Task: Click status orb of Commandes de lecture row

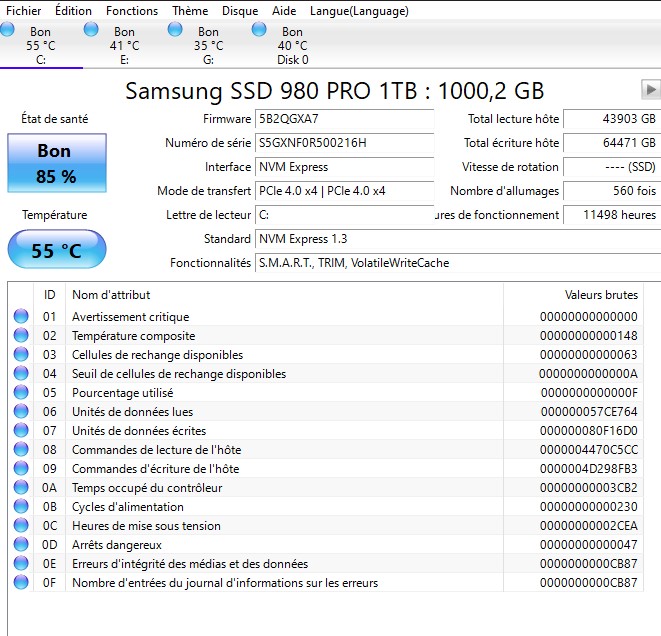Action: pyautogui.click(x=21, y=449)
